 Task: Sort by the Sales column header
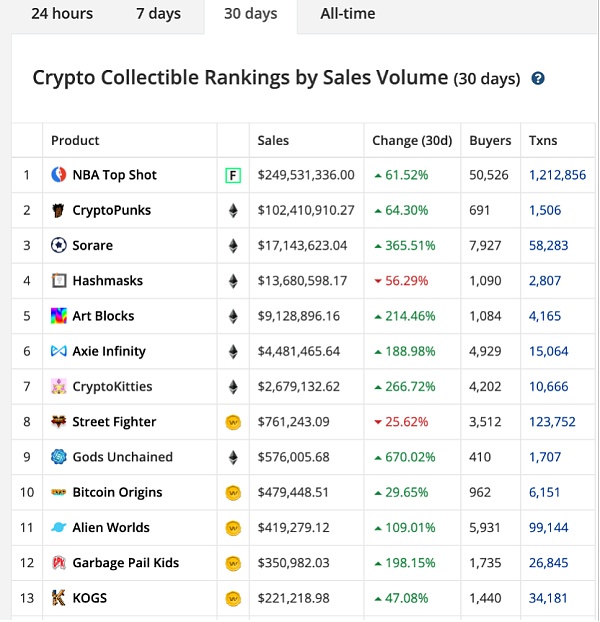point(273,141)
